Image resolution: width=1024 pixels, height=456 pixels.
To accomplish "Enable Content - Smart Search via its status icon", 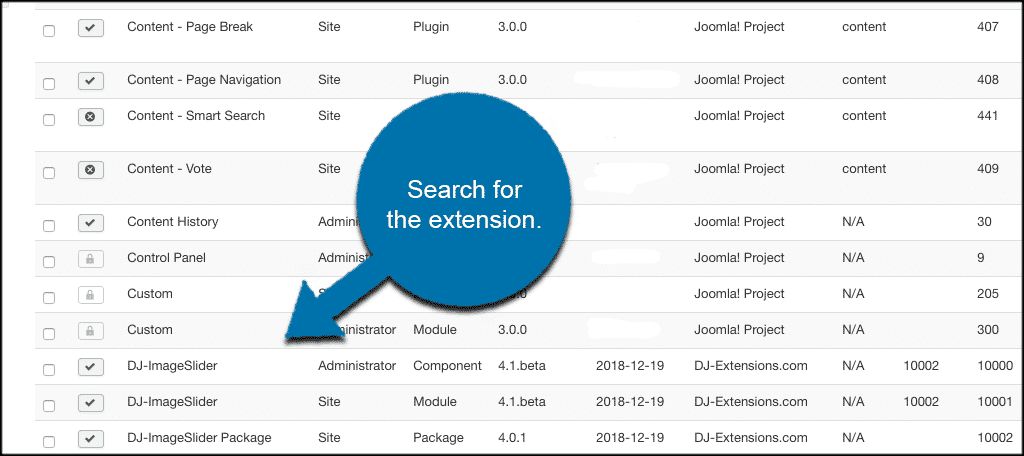I will coord(91,117).
